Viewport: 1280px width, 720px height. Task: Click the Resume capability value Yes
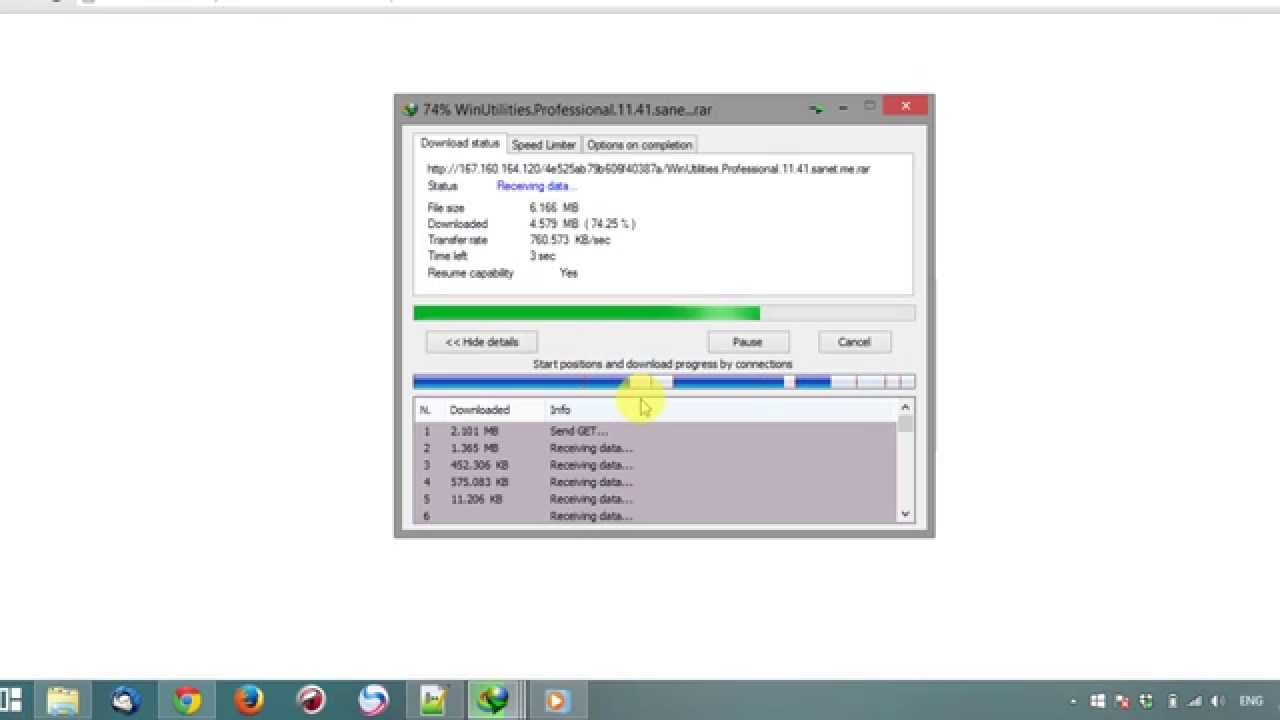click(x=569, y=273)
